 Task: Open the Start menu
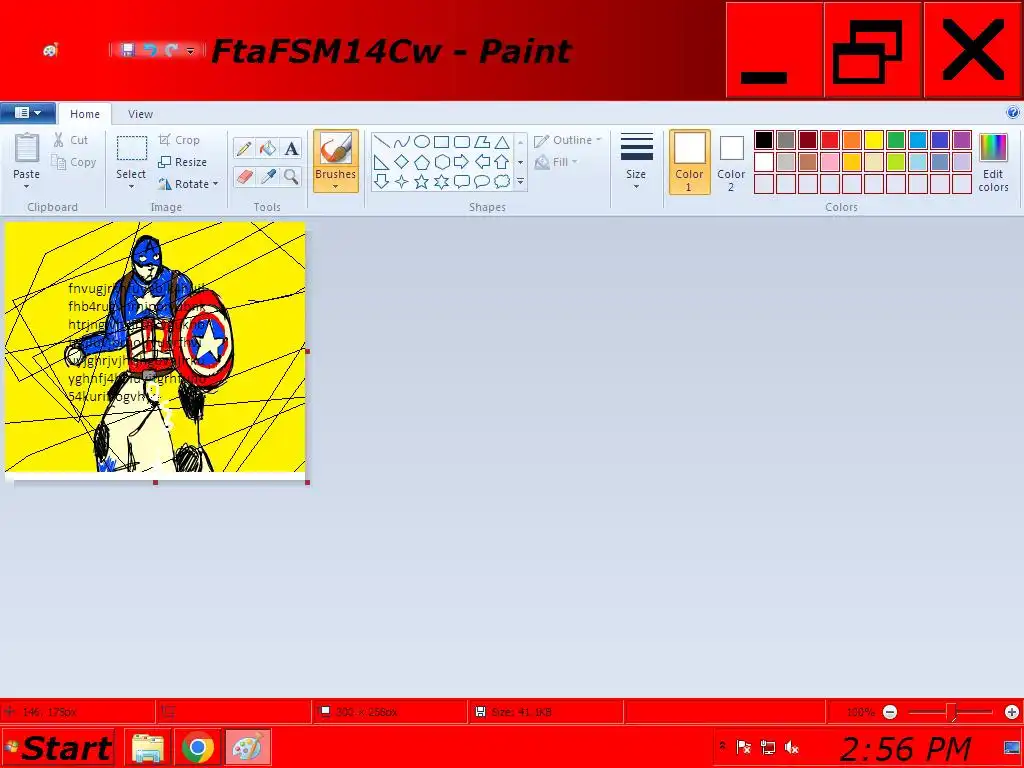57,748
